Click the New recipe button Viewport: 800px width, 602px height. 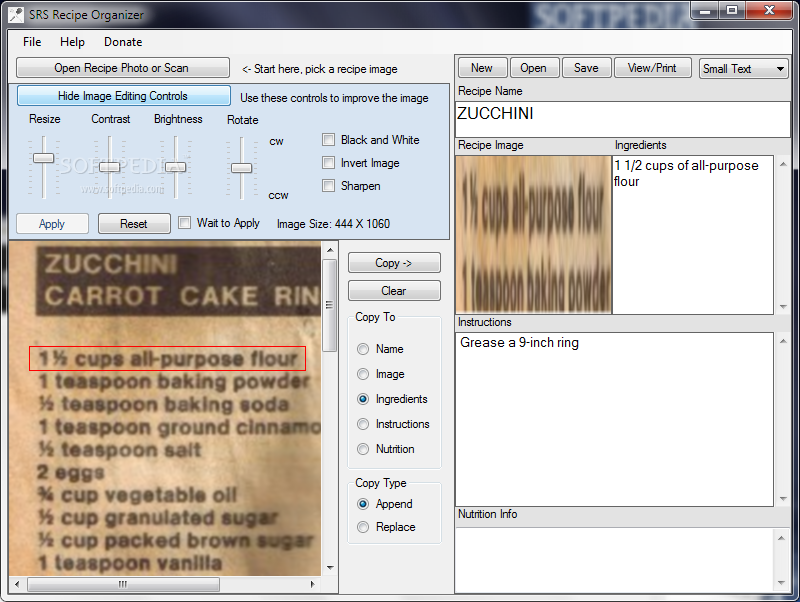coord(482,68)
